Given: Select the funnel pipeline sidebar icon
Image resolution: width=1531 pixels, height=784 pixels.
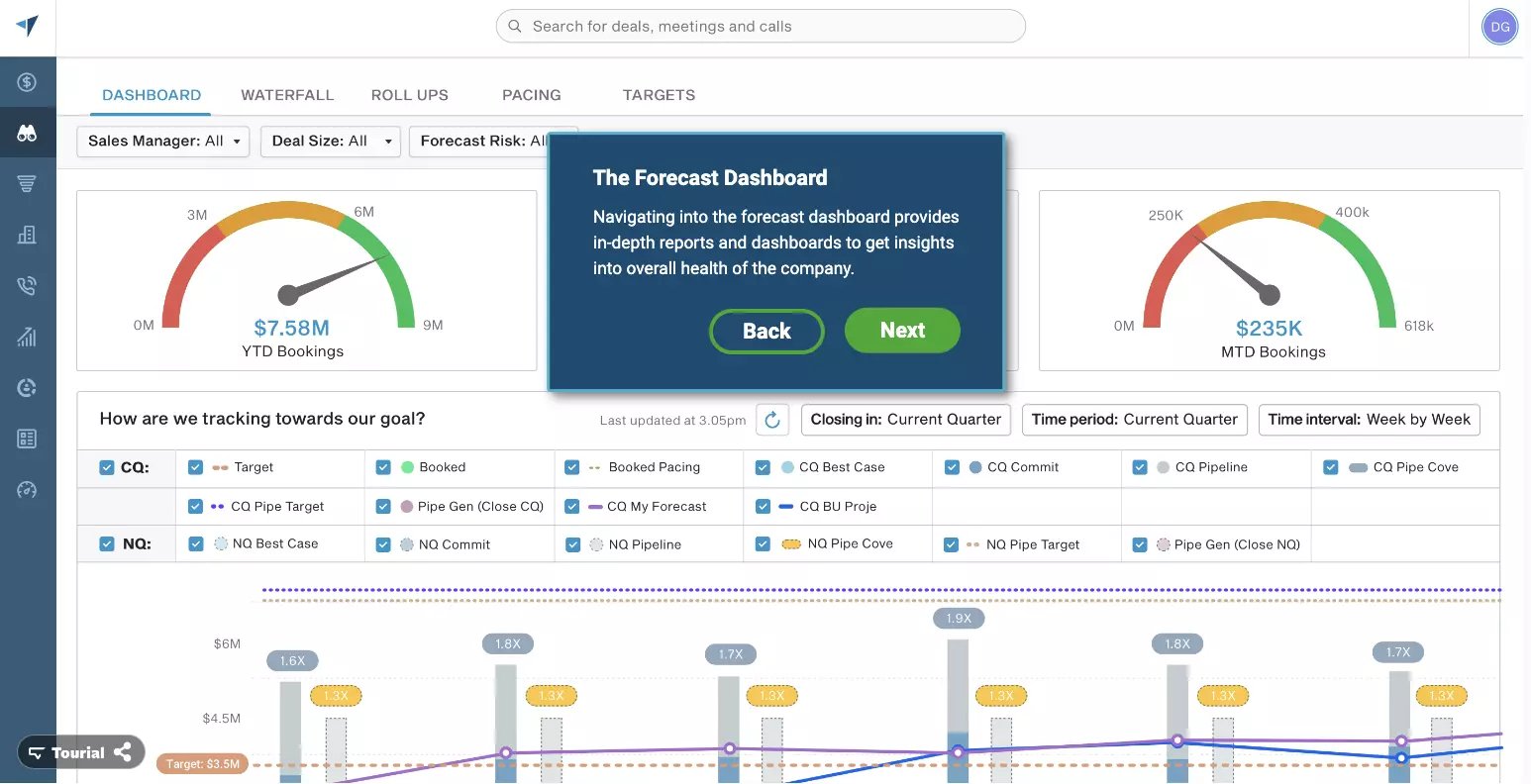Looking at the screenshot, I should tap(27, 184).
